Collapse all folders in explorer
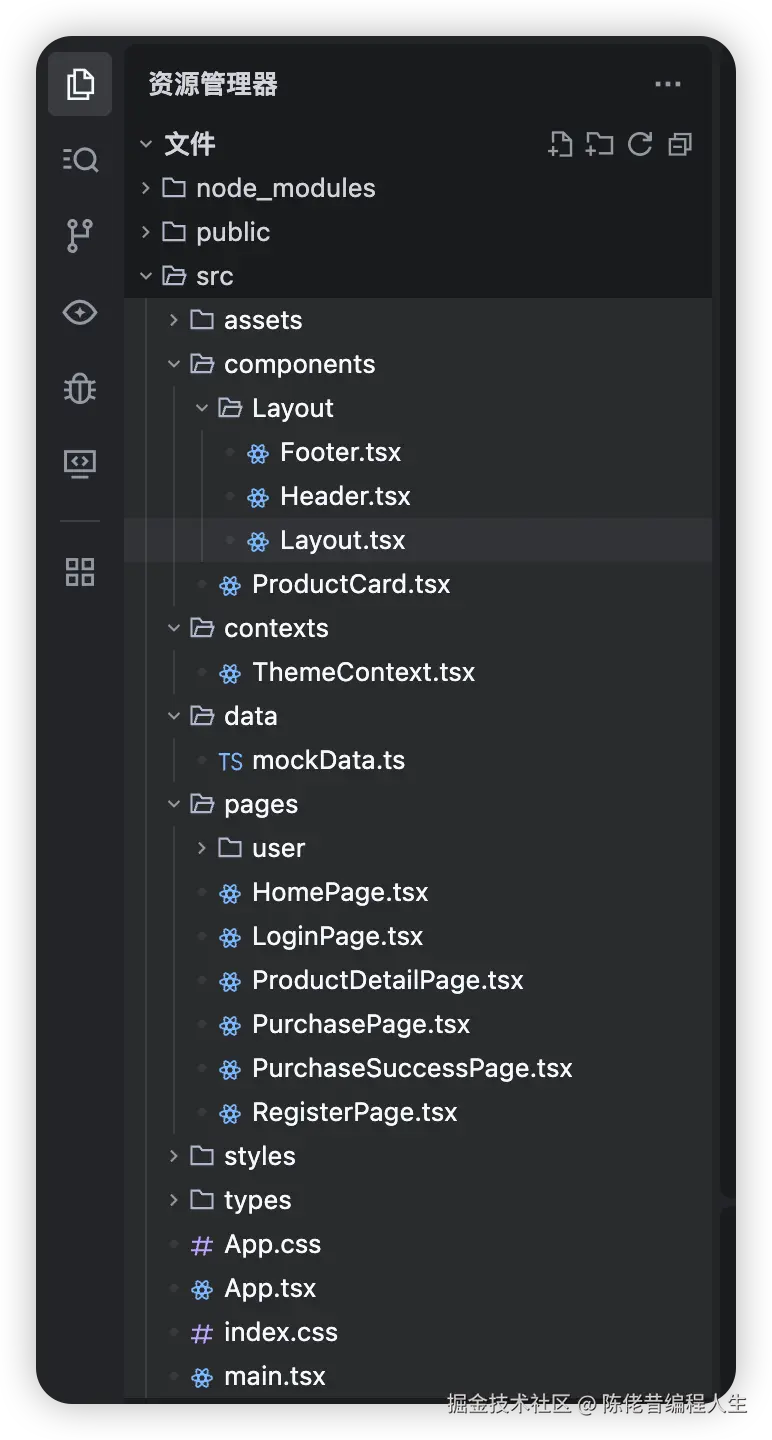The image size is (772, 1440). (x=680, y=144)
